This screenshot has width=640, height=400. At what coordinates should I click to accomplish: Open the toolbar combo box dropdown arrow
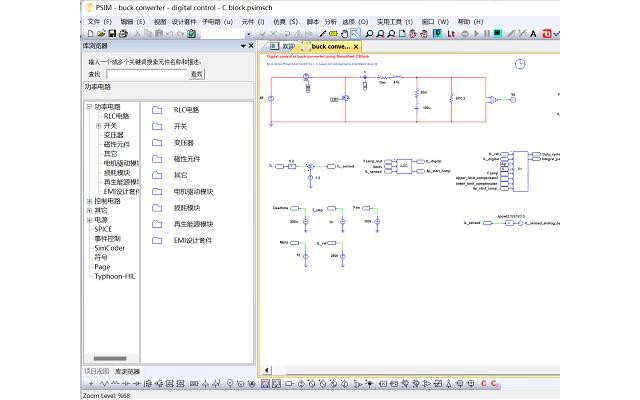(x=249, y=34)
